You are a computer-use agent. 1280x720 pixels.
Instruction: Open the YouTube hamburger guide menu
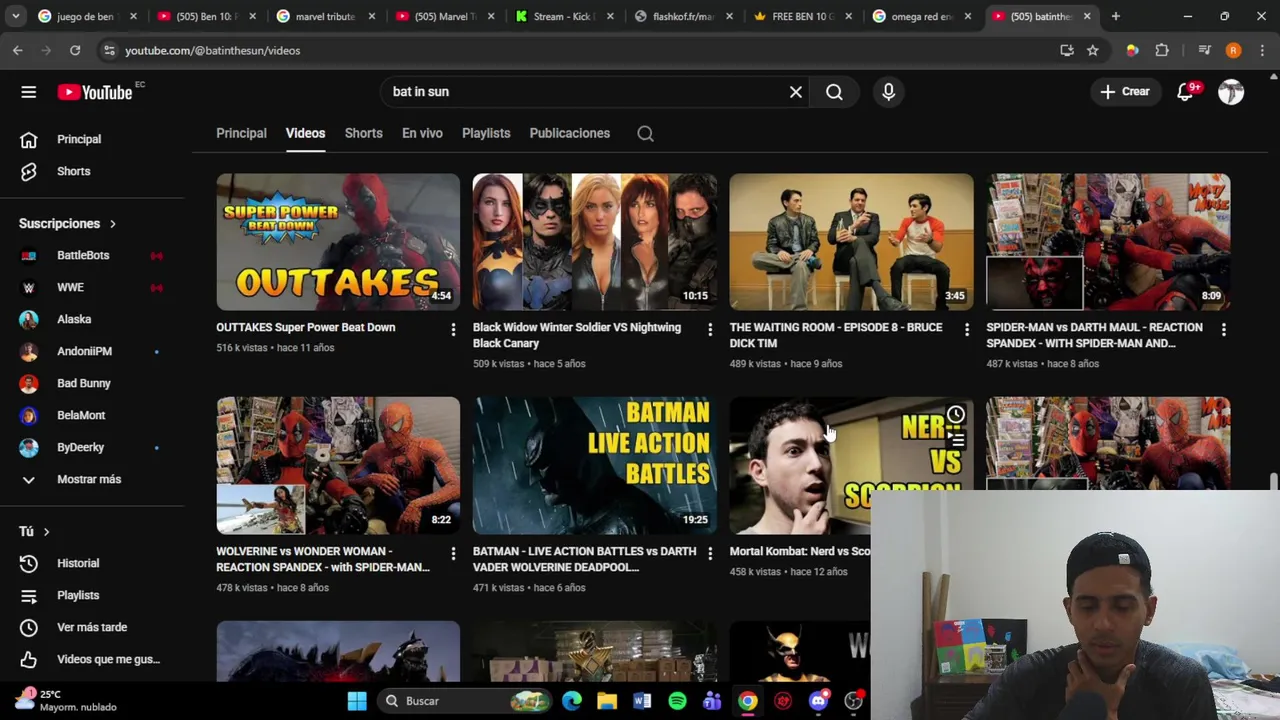(x=28, y=92)
